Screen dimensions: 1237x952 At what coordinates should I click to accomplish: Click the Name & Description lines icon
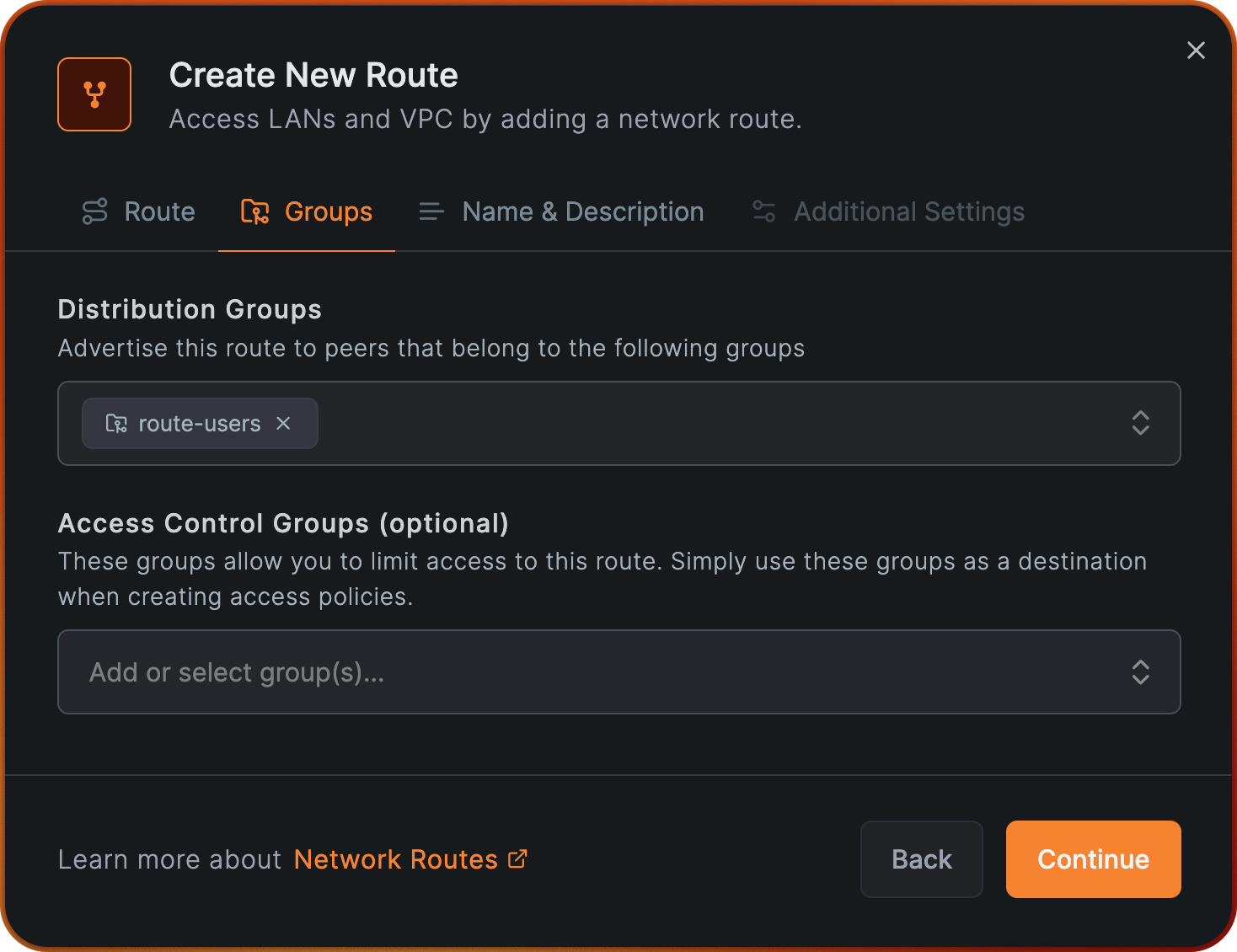coord(431,211)
